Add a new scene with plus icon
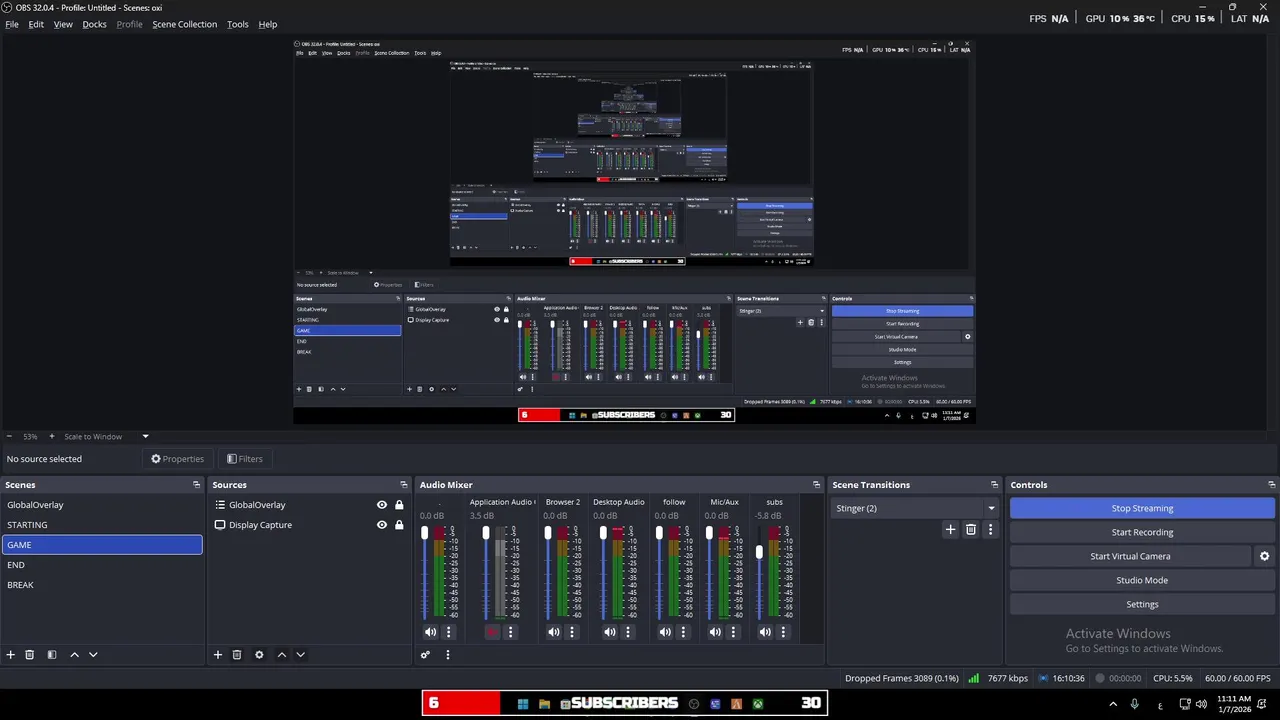 tap(11, 655)
